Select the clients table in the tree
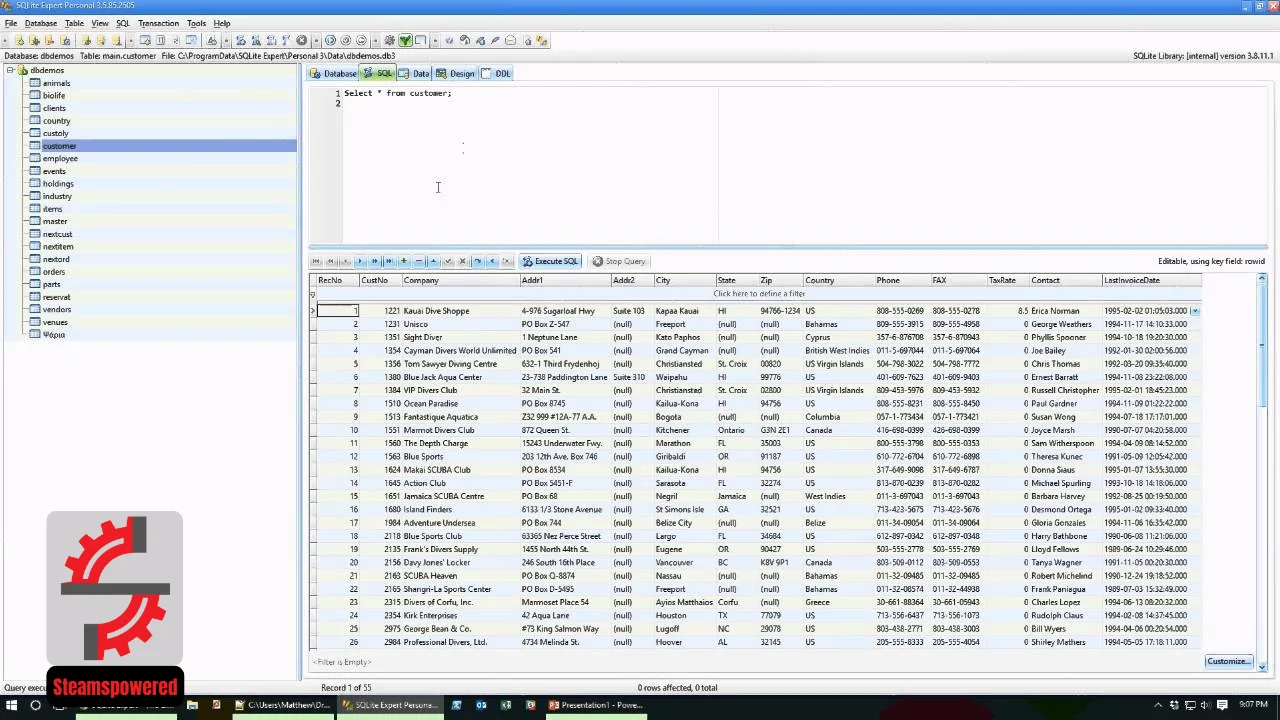Viewport: 1280px width, 720px height. coord(54,108)
